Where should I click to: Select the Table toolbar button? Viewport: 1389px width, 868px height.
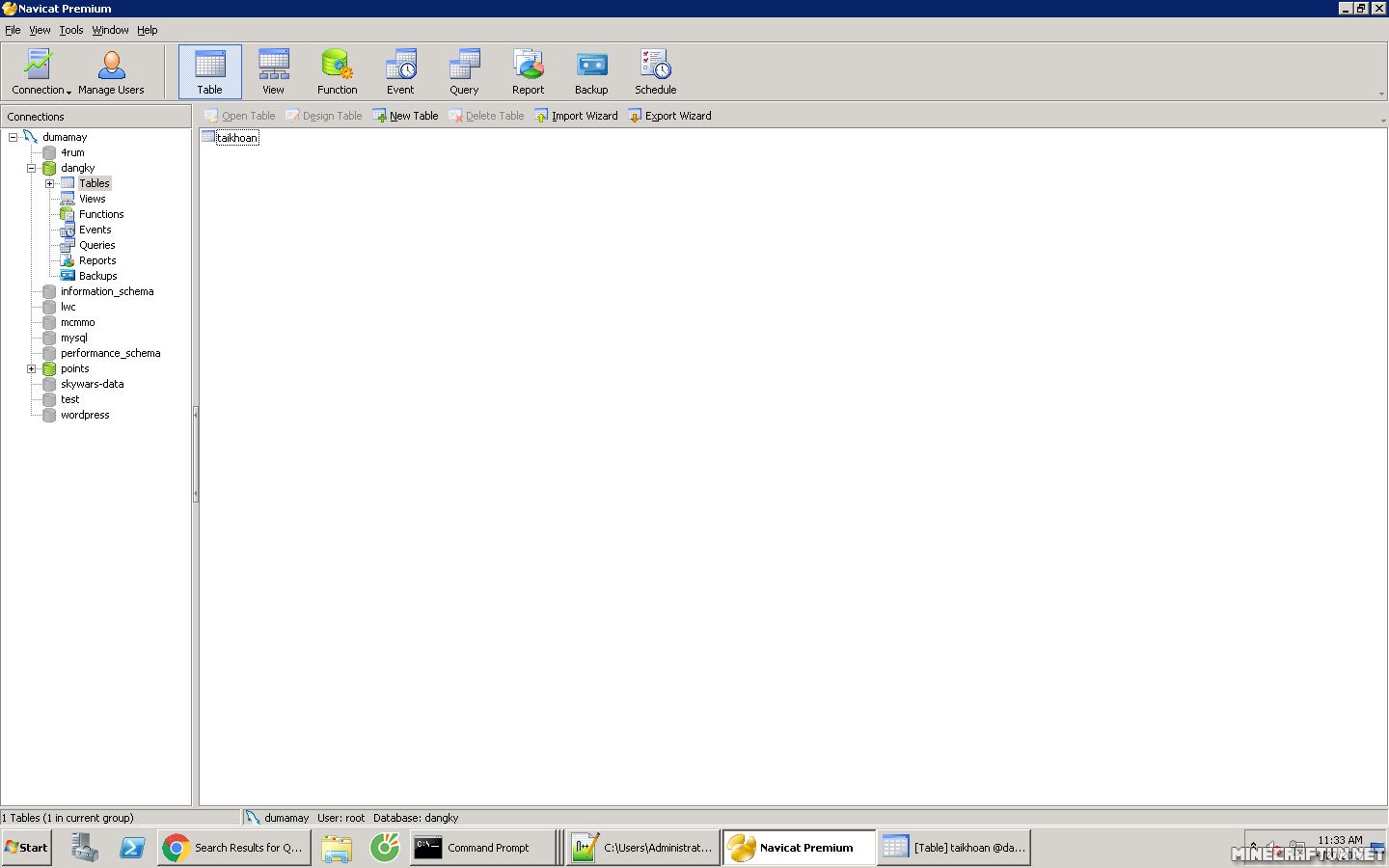(x=210, y=72)
